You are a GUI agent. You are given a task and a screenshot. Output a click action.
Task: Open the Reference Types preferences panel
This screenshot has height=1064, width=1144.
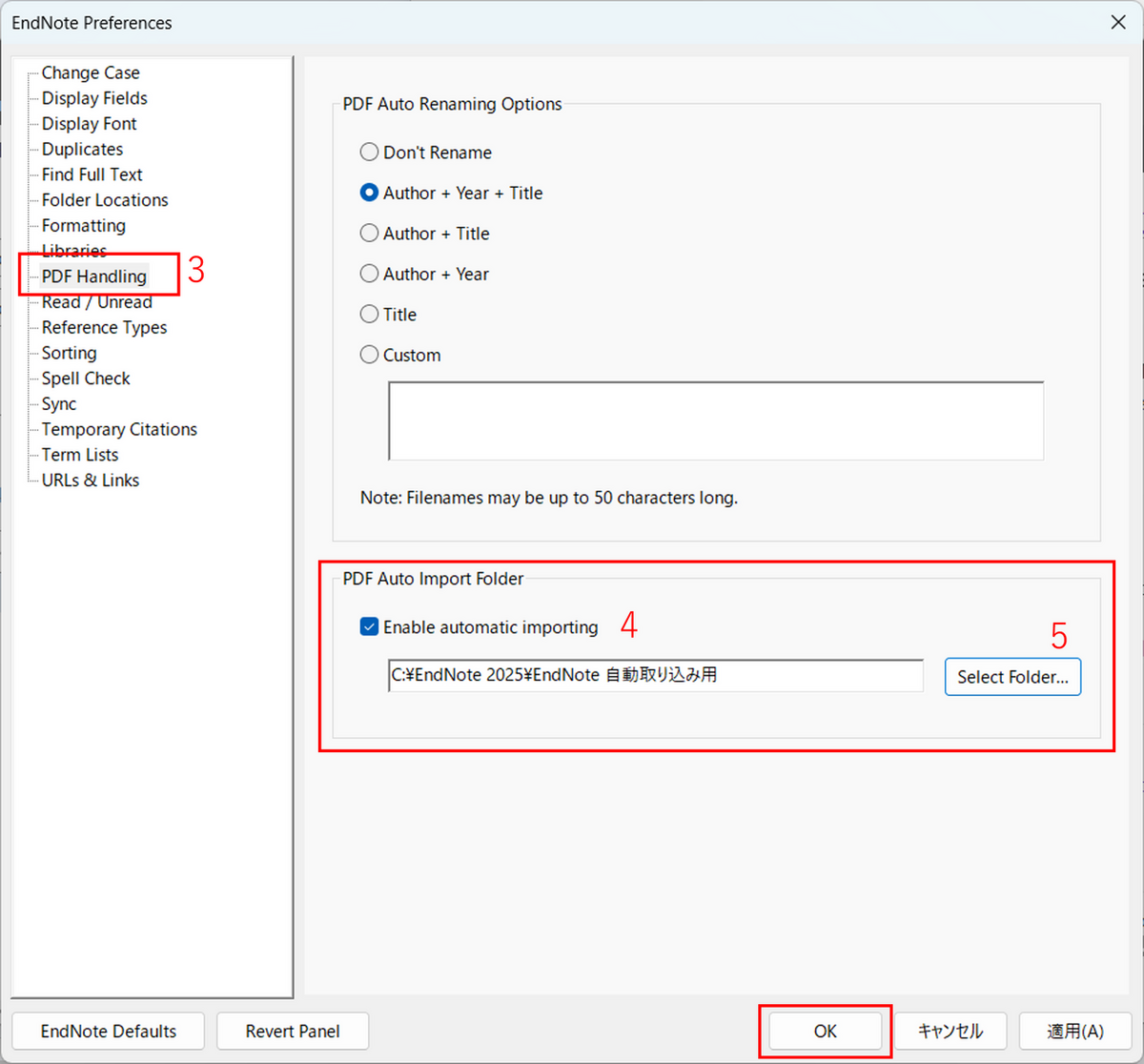tap(104, 328)
